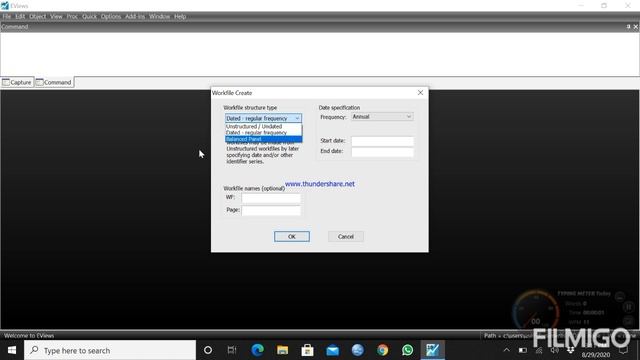Show hidden system tray icons
Screen dimensions: 640x360
coord(507,350)
